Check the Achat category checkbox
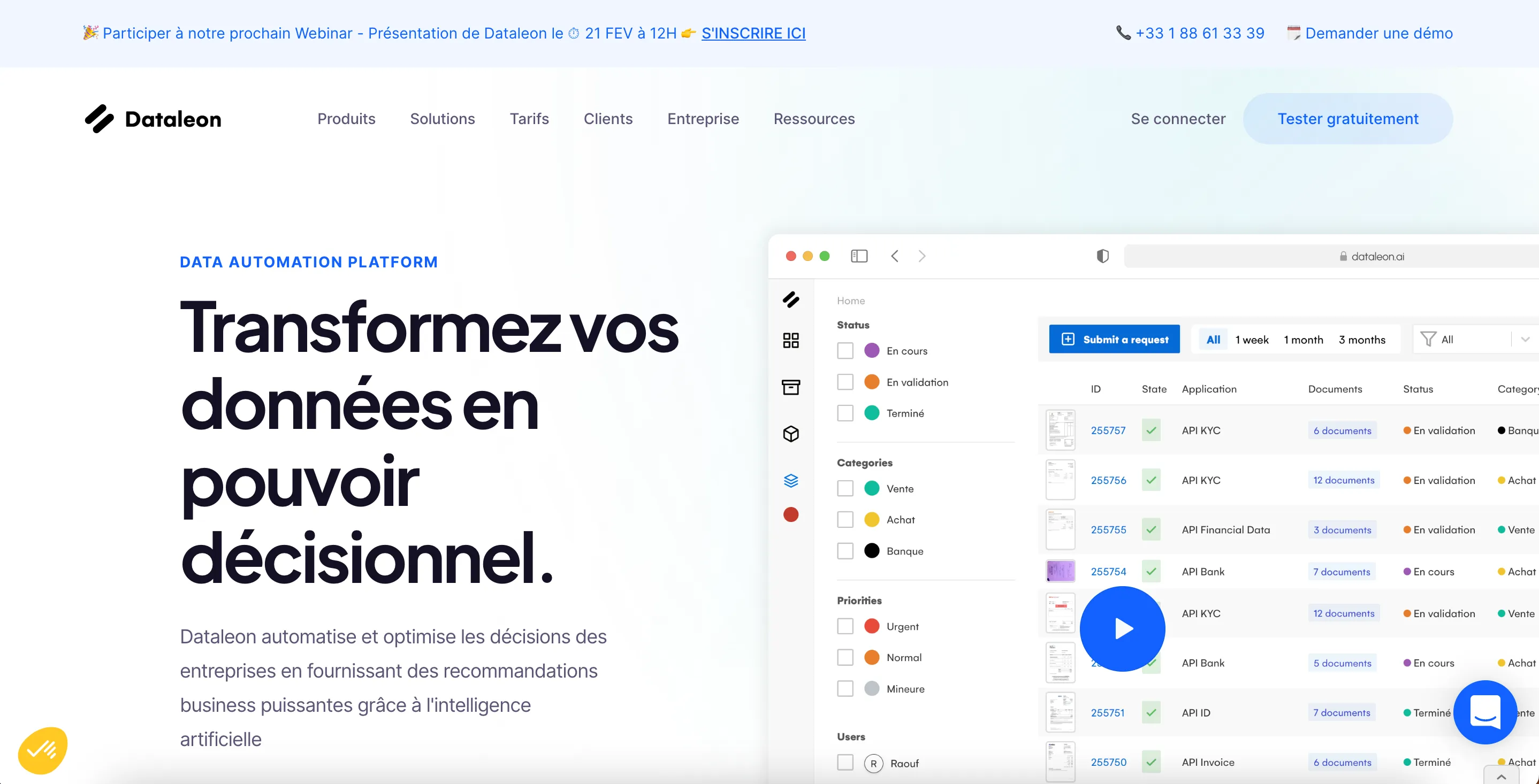Screen dimensions: 1539x784 click(x=845, y=519)
